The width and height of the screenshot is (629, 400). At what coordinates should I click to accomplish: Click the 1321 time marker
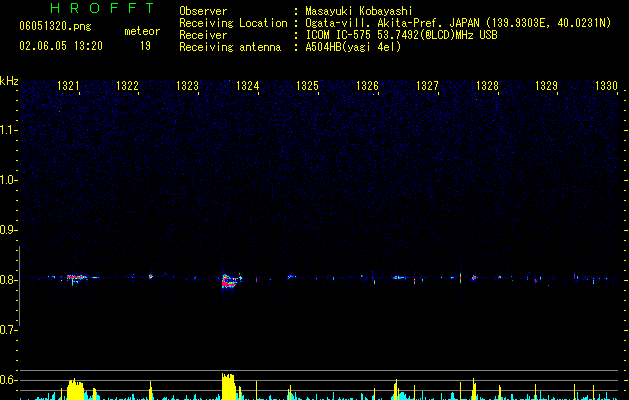point(68,86)
